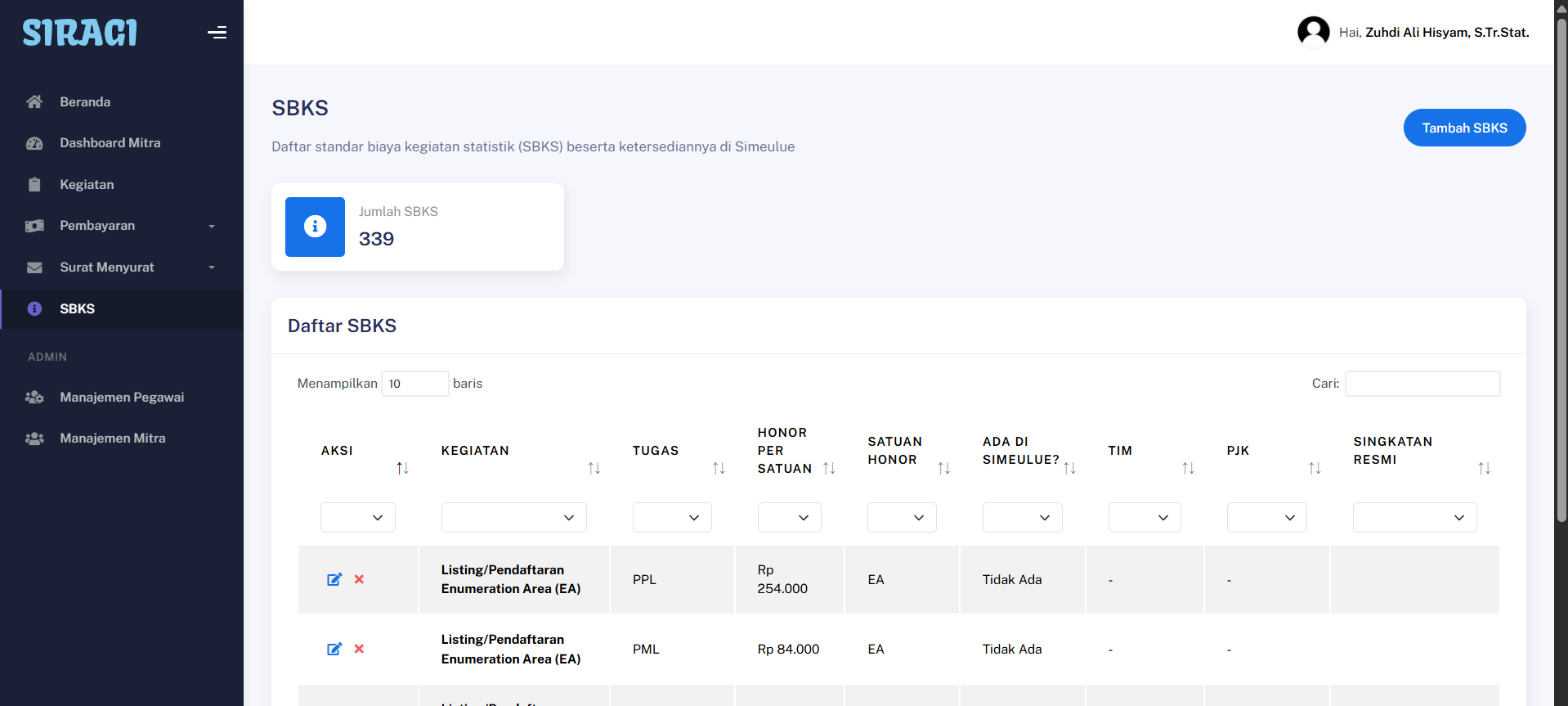Click the edit icon for the PPL row
Viewport: 1568px width, 706px height.
click(x=334, y=579)
